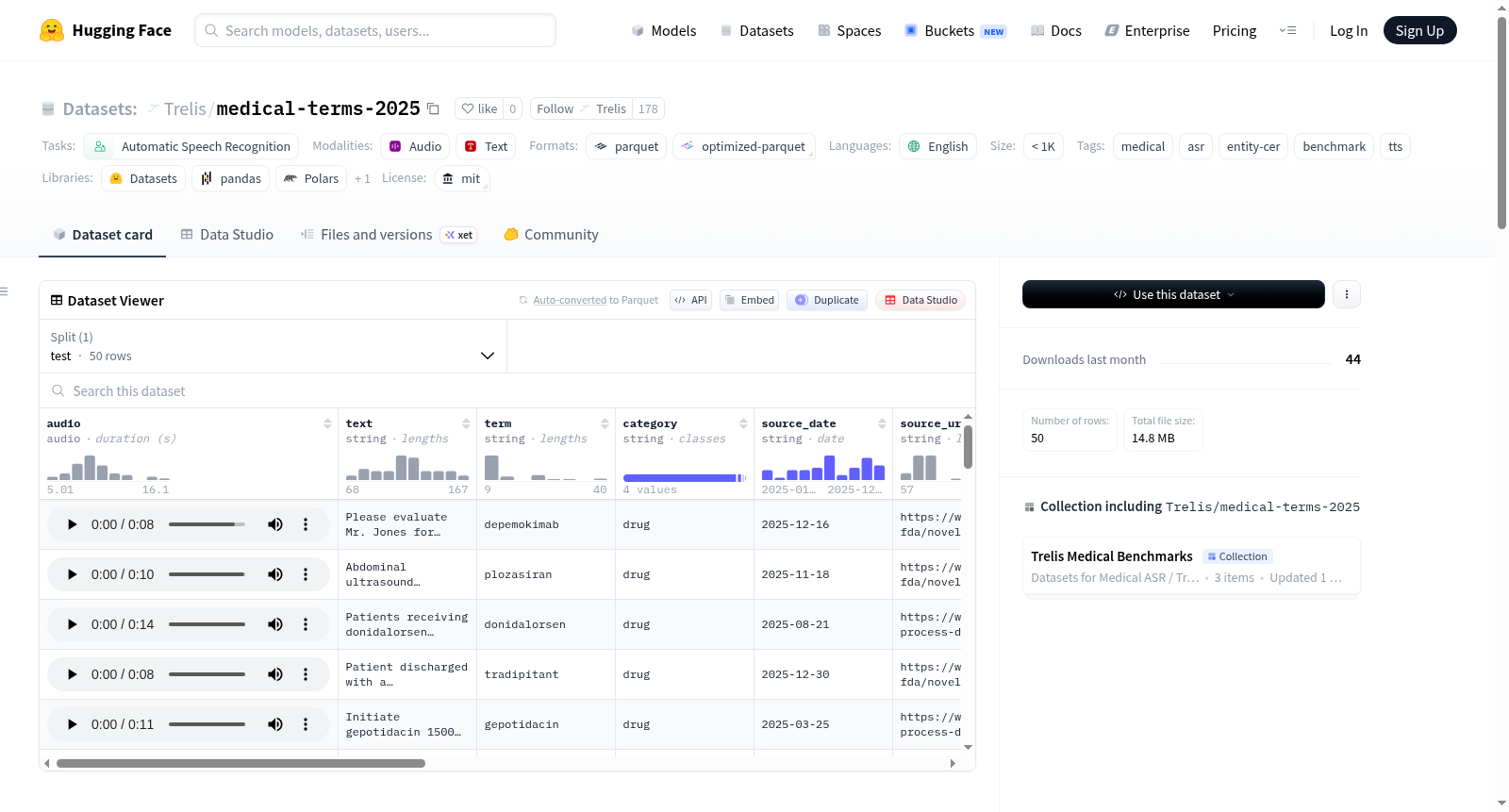
Task: Open audio options menu for gepotidacin row
Action: 306,724
